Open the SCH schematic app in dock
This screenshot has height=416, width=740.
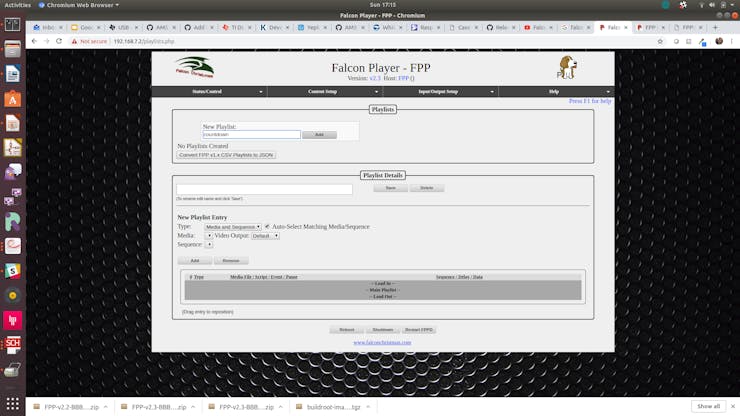[x=13, y=345]
